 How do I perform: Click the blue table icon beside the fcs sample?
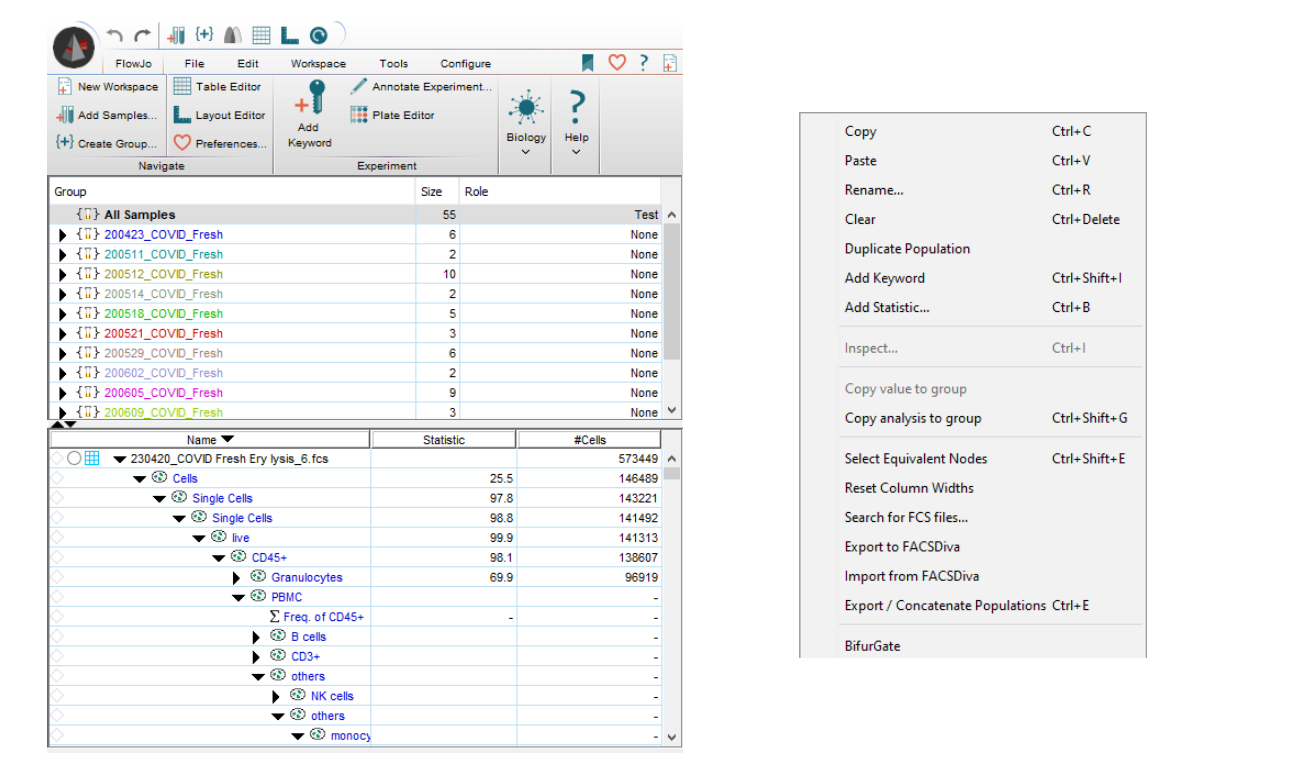coord(91,459)
